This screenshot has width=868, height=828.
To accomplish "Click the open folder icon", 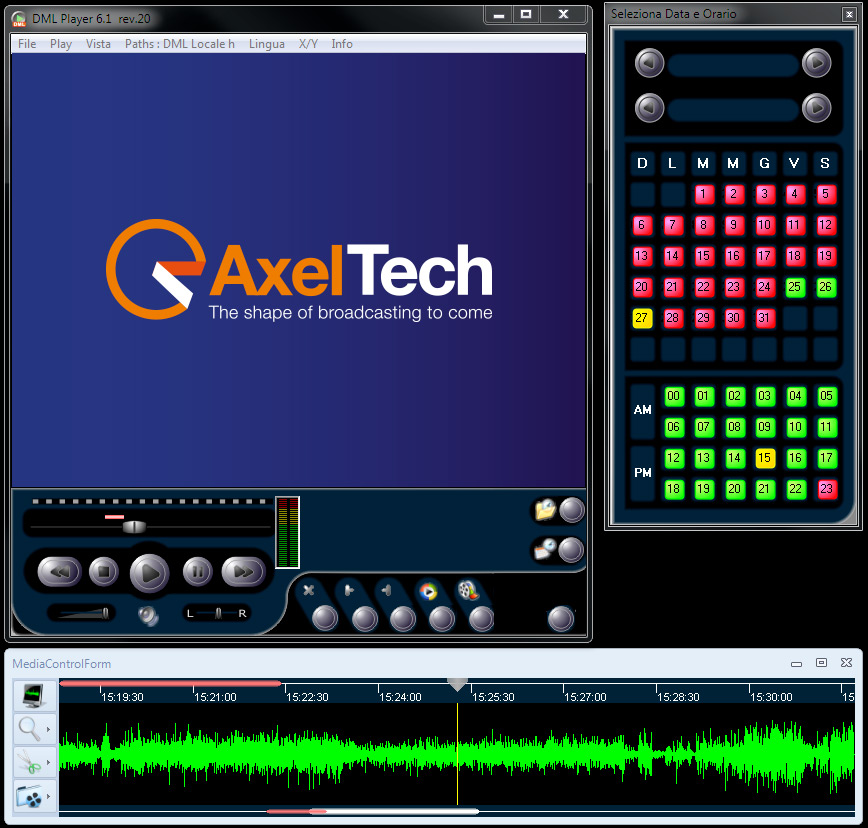I will (x=545, y=510).
